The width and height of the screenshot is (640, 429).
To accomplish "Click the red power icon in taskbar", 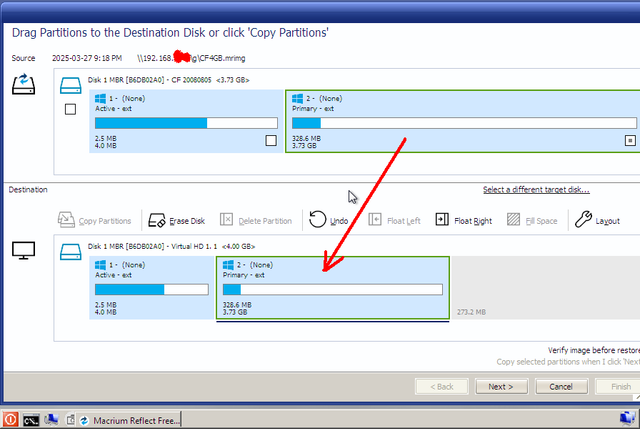I will (11, 420).
